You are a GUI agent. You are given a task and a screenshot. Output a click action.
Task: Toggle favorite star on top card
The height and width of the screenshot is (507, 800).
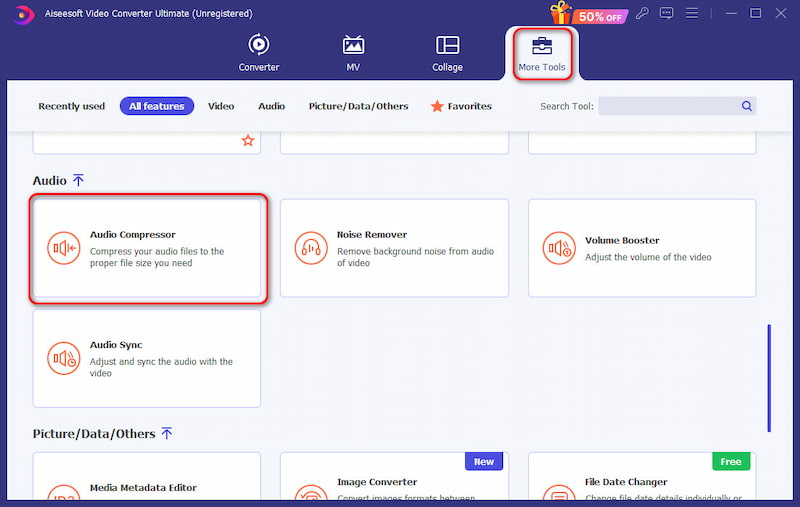[x=248, y=140]
